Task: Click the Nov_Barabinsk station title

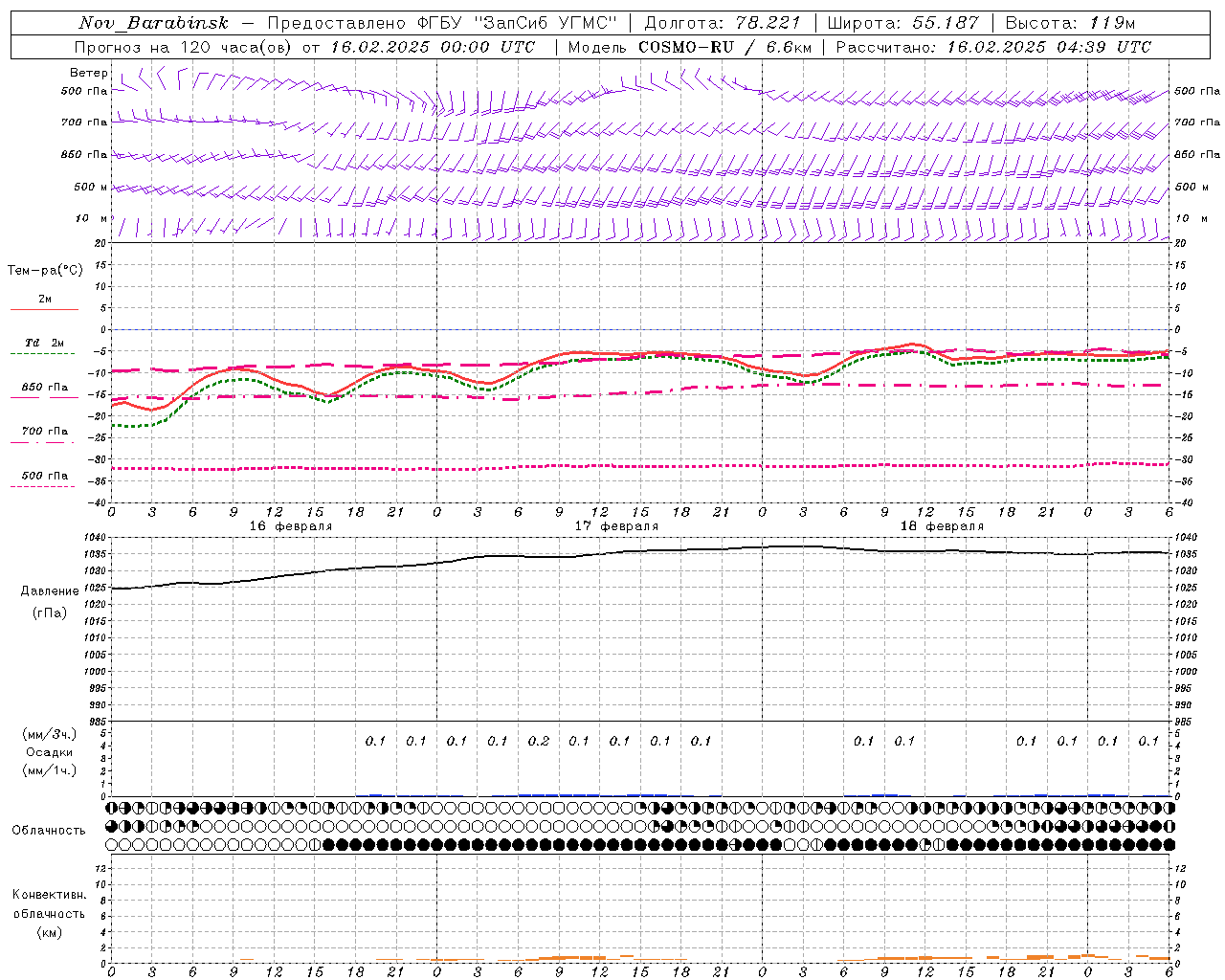Action: 153,23
